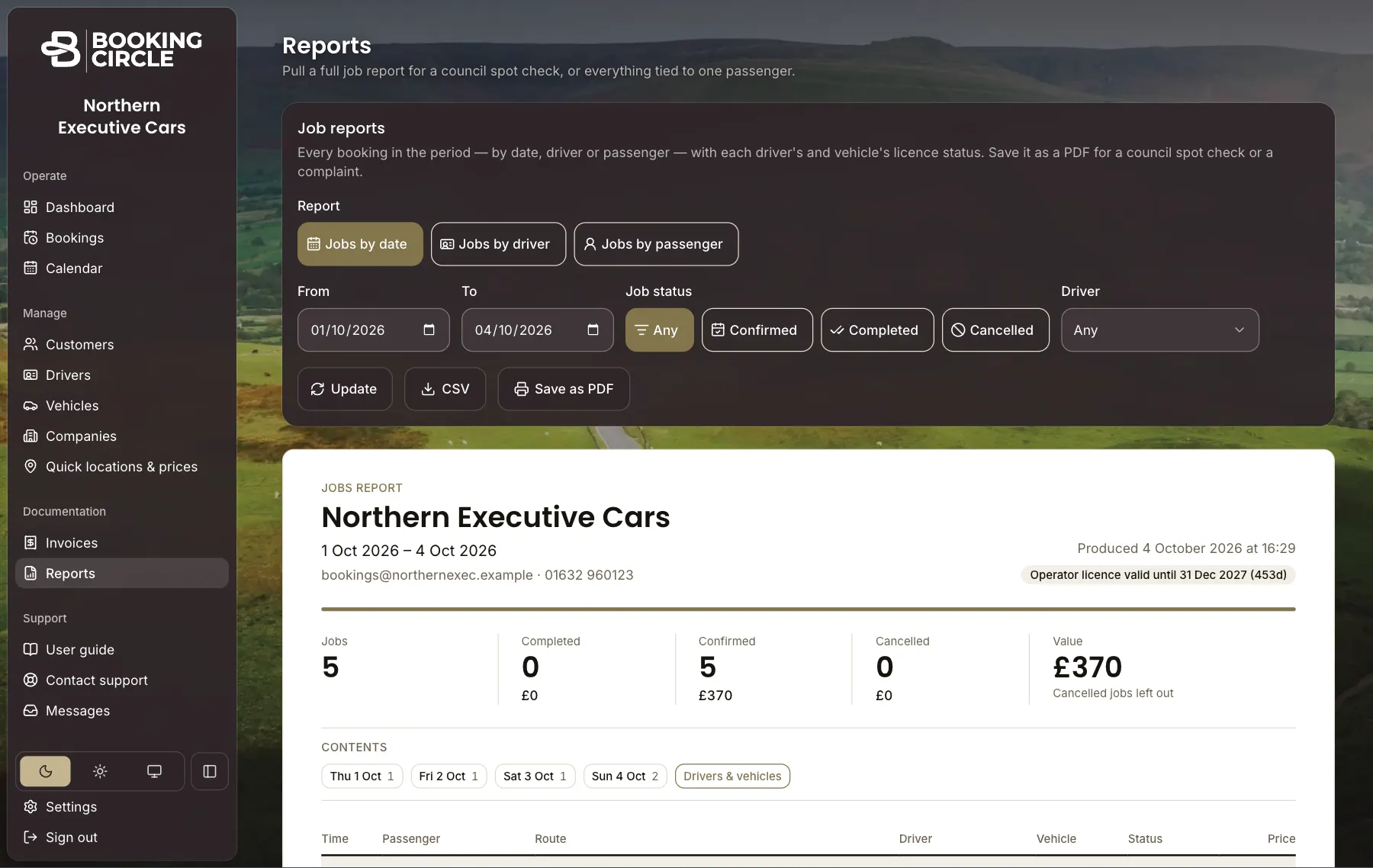The height and width of the screenshot is (868, 1373).
Task: Navigate to Vehicles
Action: click(122, 406)
